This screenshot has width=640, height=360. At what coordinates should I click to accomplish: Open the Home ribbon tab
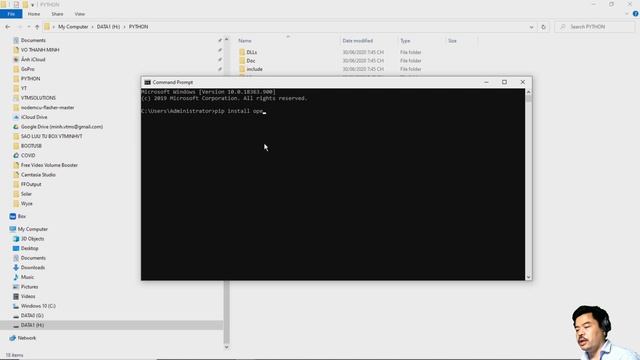coord(34,14)
